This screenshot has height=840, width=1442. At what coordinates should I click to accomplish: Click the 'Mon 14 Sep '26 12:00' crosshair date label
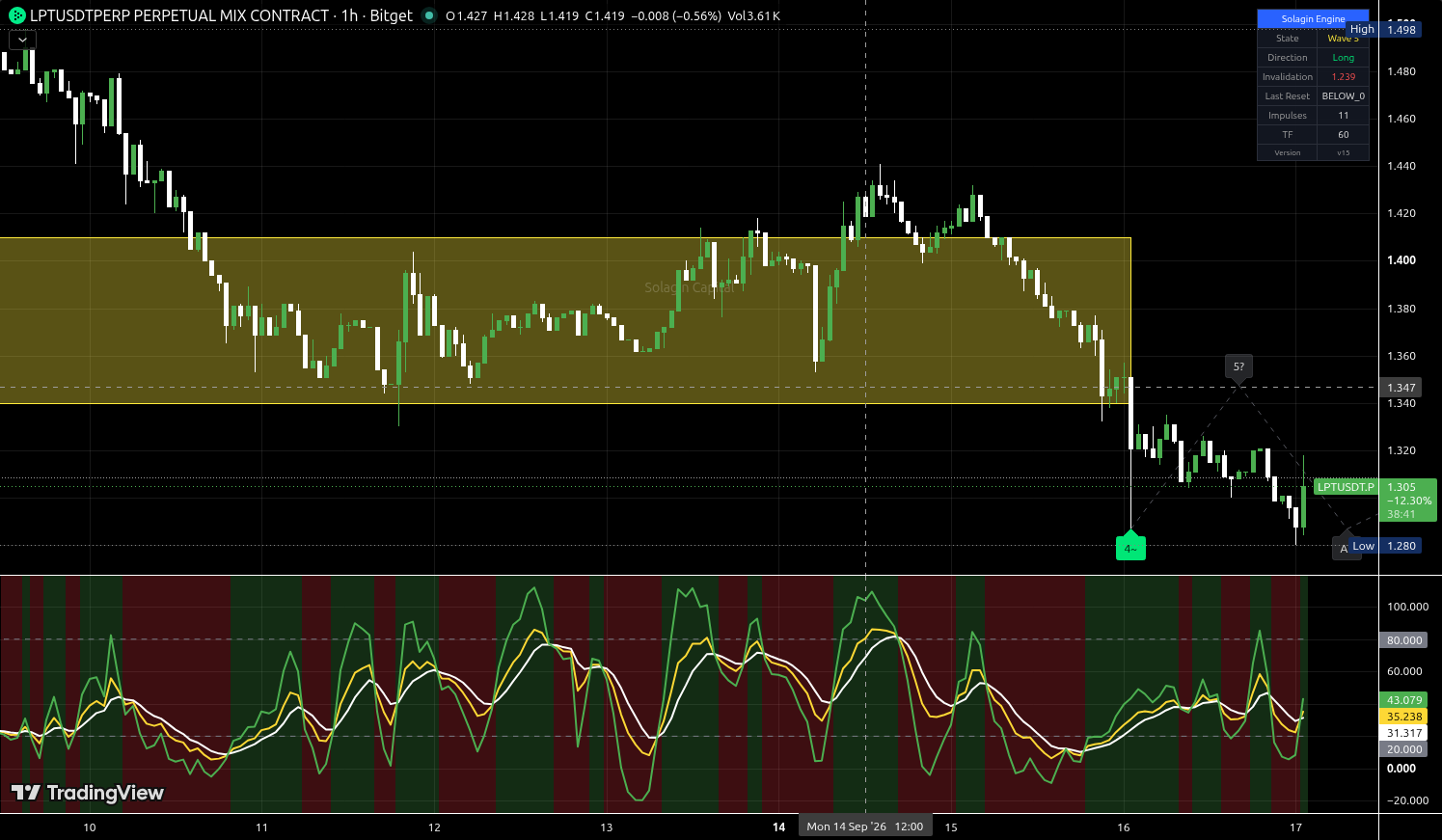pyautogui.click(x=864, y=826)
